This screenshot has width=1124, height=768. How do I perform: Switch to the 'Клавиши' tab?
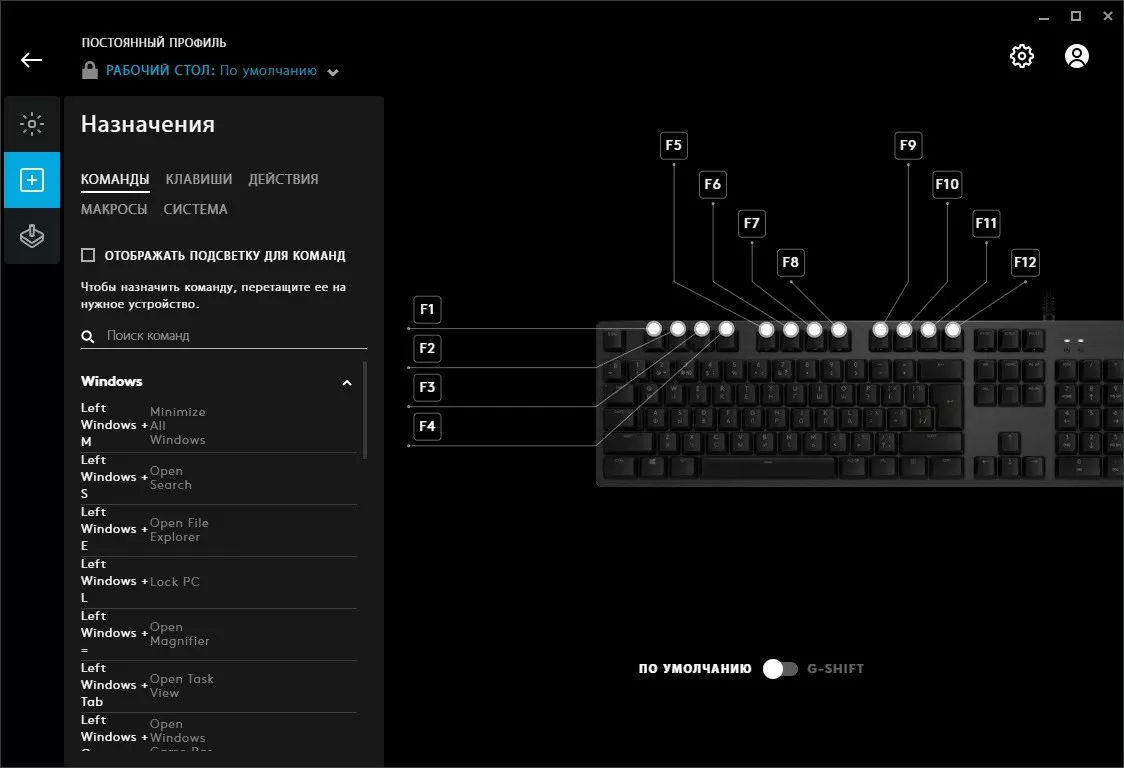pyautogui.click(x=199, y=179)
